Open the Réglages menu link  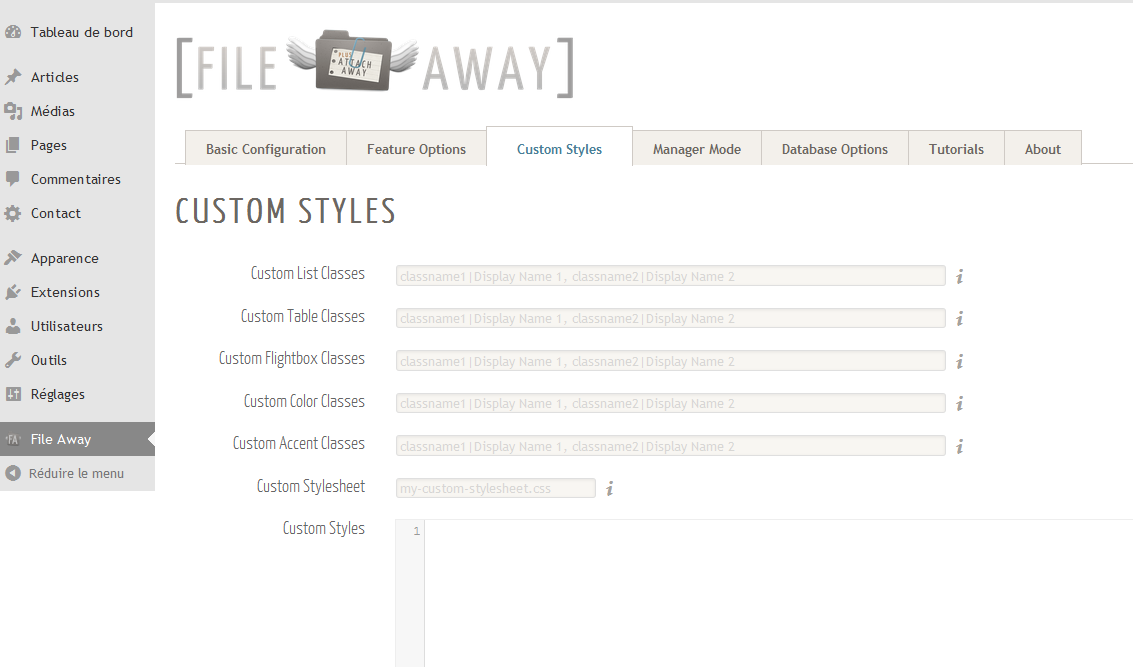[x=58, y=395]
